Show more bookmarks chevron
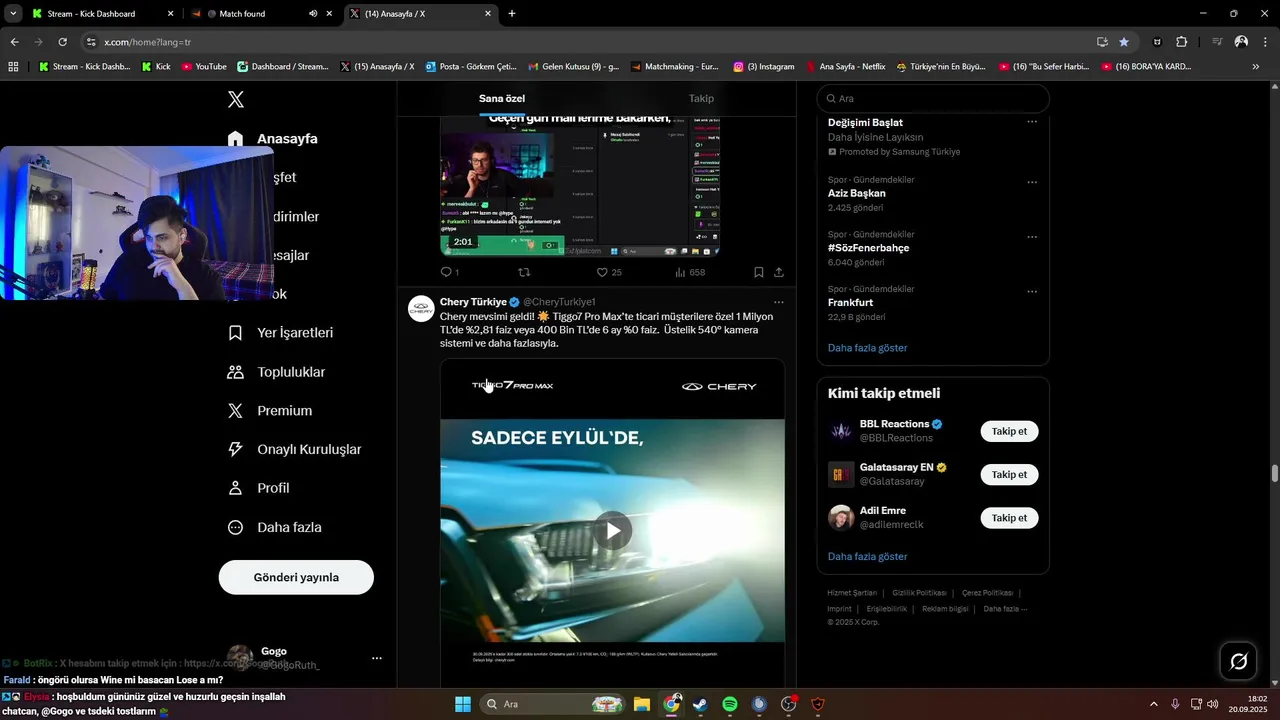 [x=1256, y=67]
